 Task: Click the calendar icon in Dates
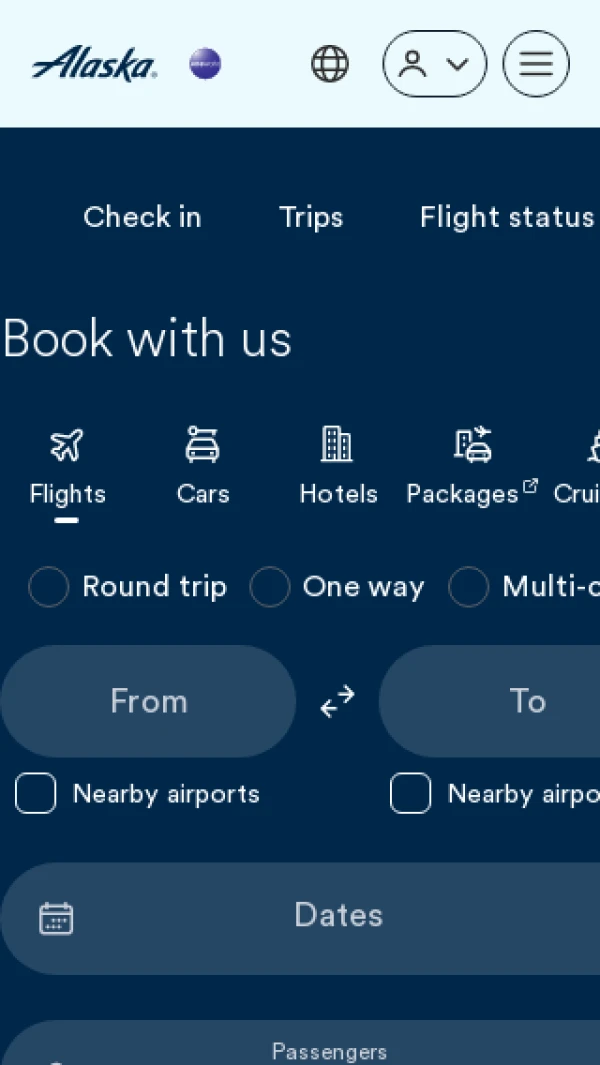[x=56, y=918]
